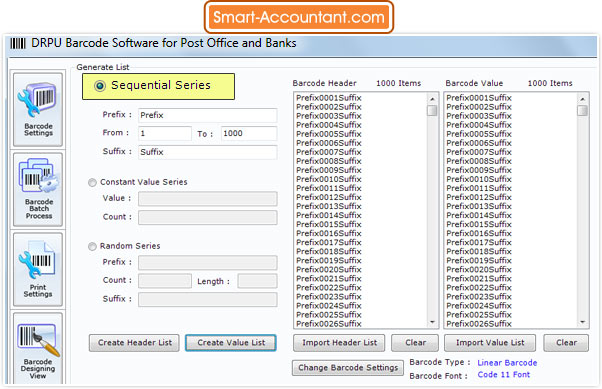Click the Random Series Length field
This screenshot has height=389, width=602.
[x=257, y=281]
